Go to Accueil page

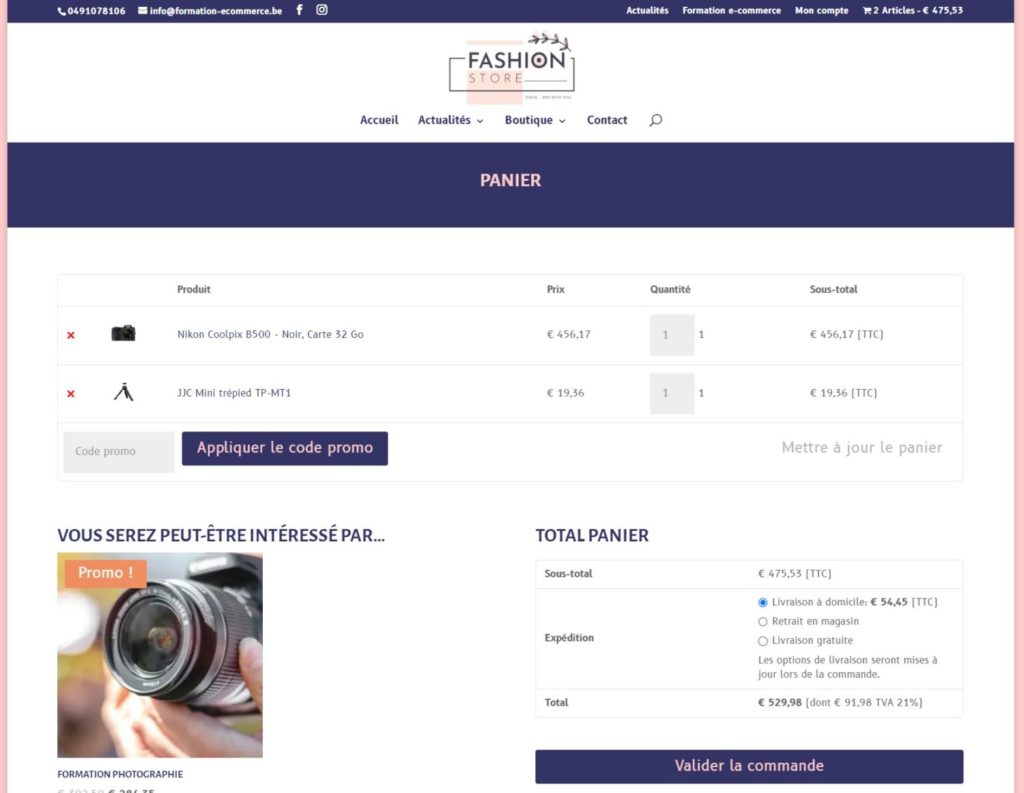[x=379, y=120]
